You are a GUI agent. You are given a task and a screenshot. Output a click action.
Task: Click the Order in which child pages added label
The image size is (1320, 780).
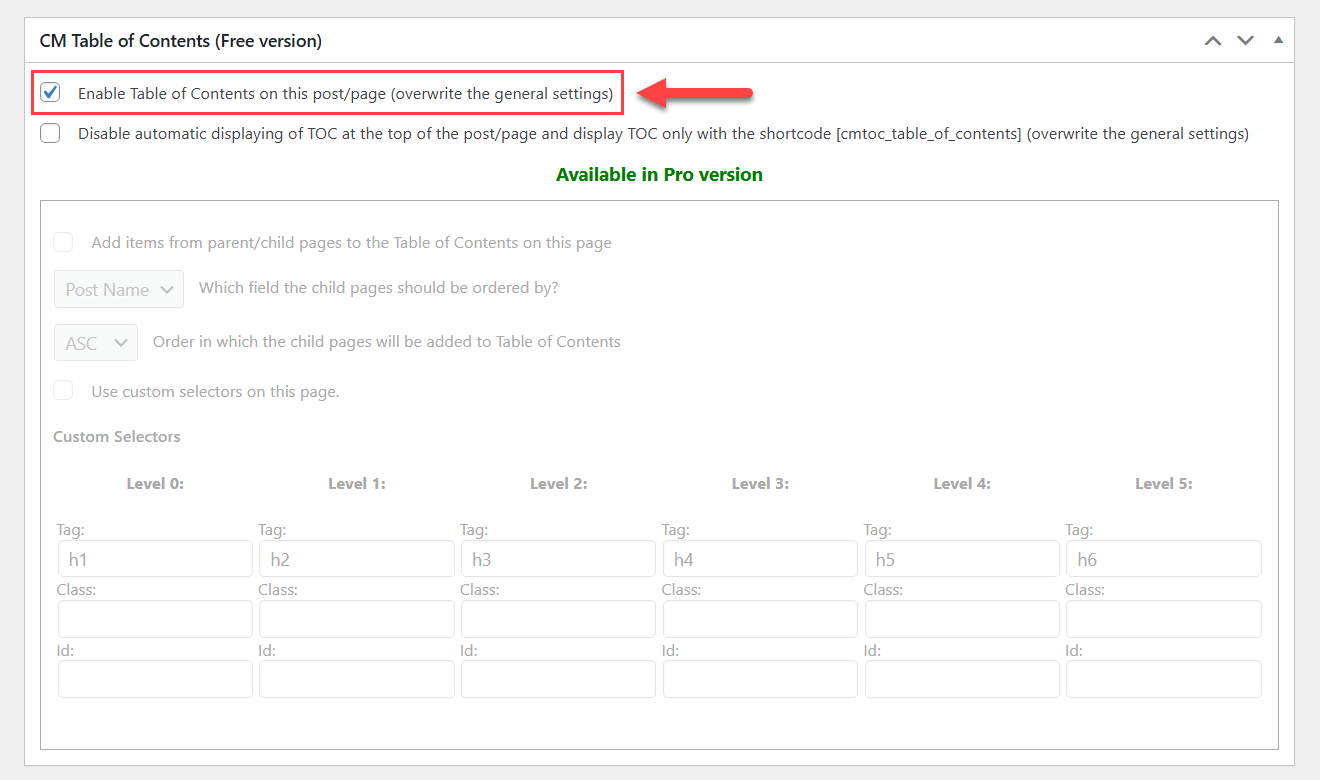pos(387,341)
